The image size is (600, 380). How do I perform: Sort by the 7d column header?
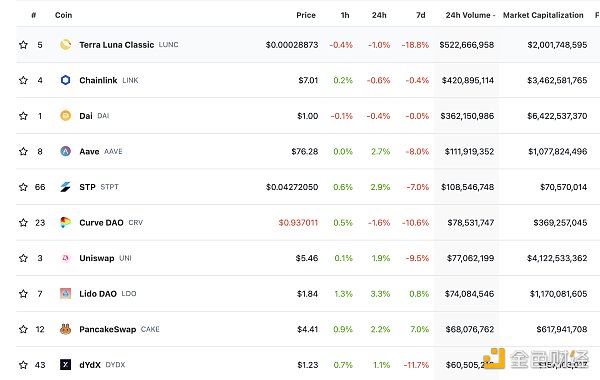421,15
